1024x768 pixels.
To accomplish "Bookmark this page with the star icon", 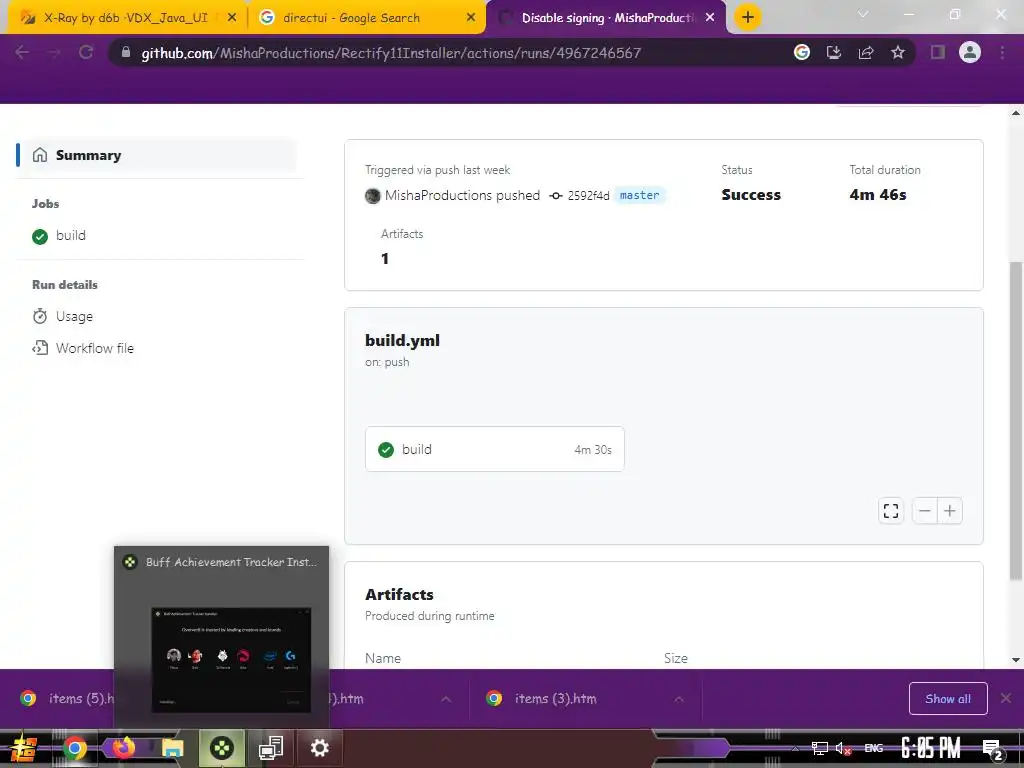I will 898,53.
